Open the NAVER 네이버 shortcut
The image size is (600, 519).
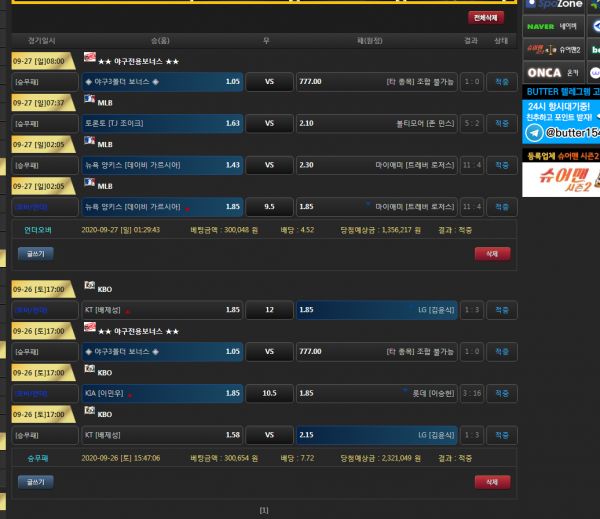(x=550, y=26)
